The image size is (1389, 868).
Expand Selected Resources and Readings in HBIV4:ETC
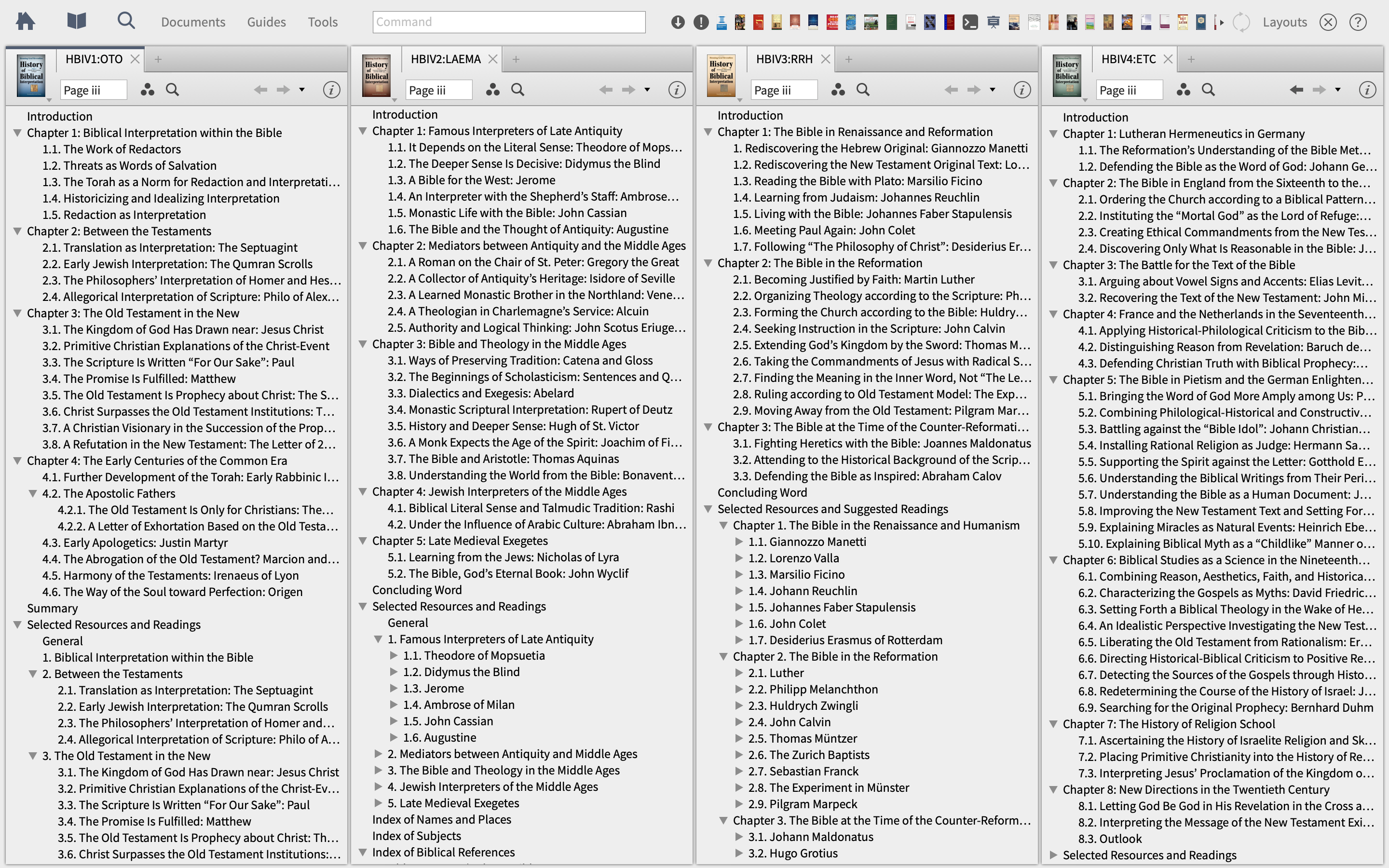1053,855
